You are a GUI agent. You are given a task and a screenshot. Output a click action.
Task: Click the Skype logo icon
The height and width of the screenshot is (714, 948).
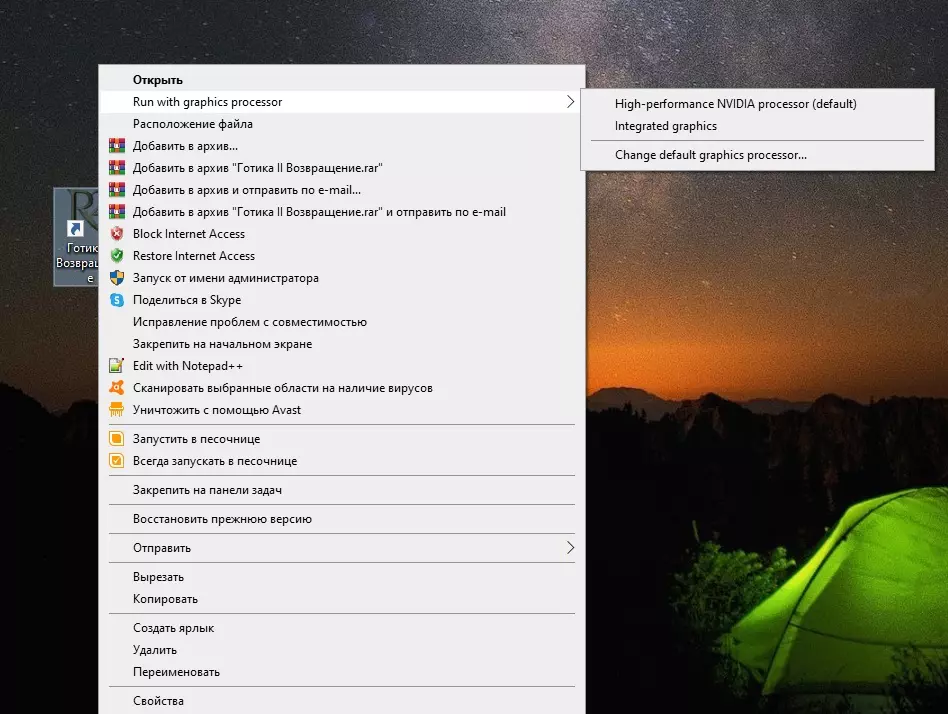[x=117, y=300]
